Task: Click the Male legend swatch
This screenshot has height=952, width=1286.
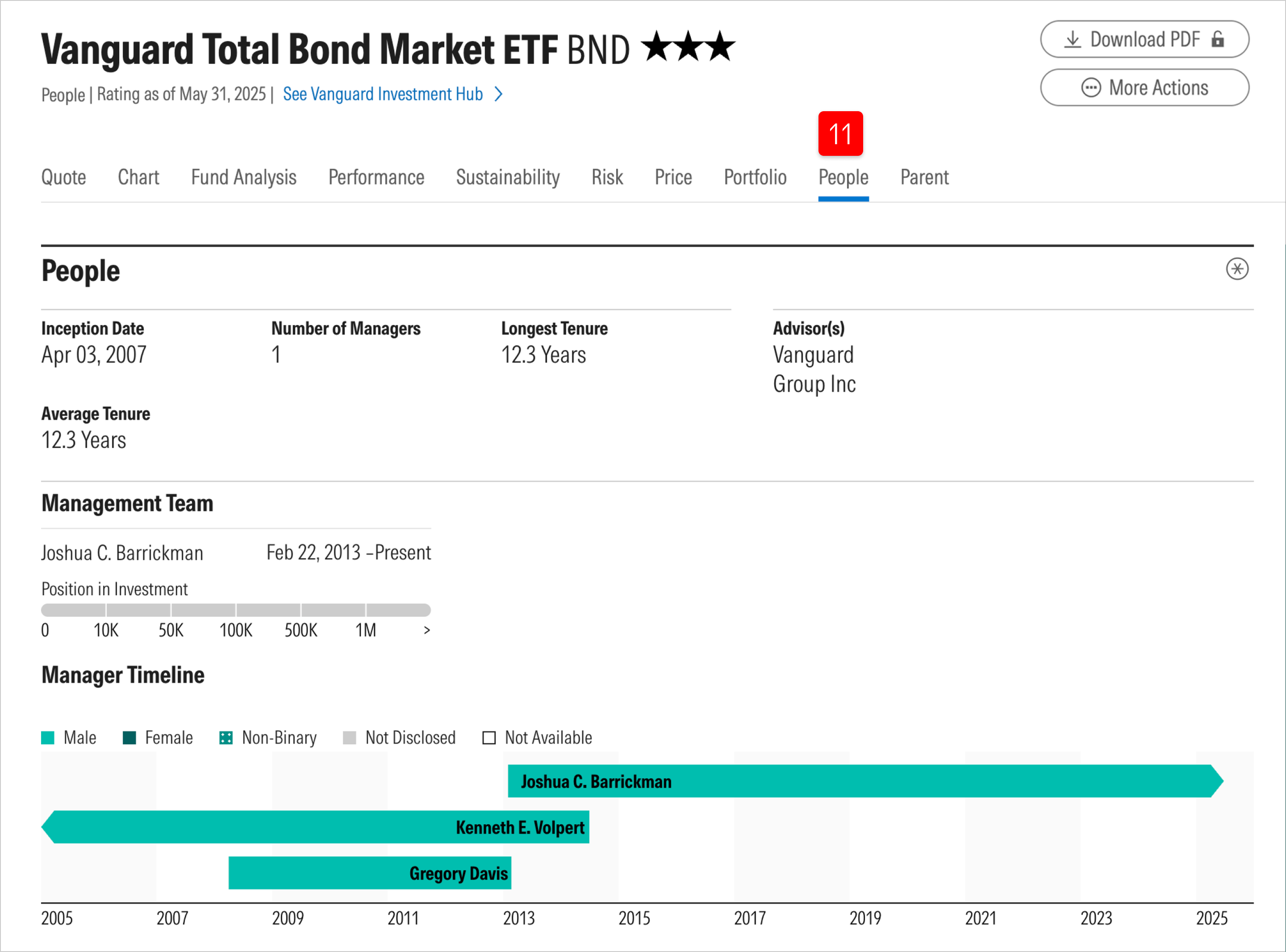Action: coord(48,738)
